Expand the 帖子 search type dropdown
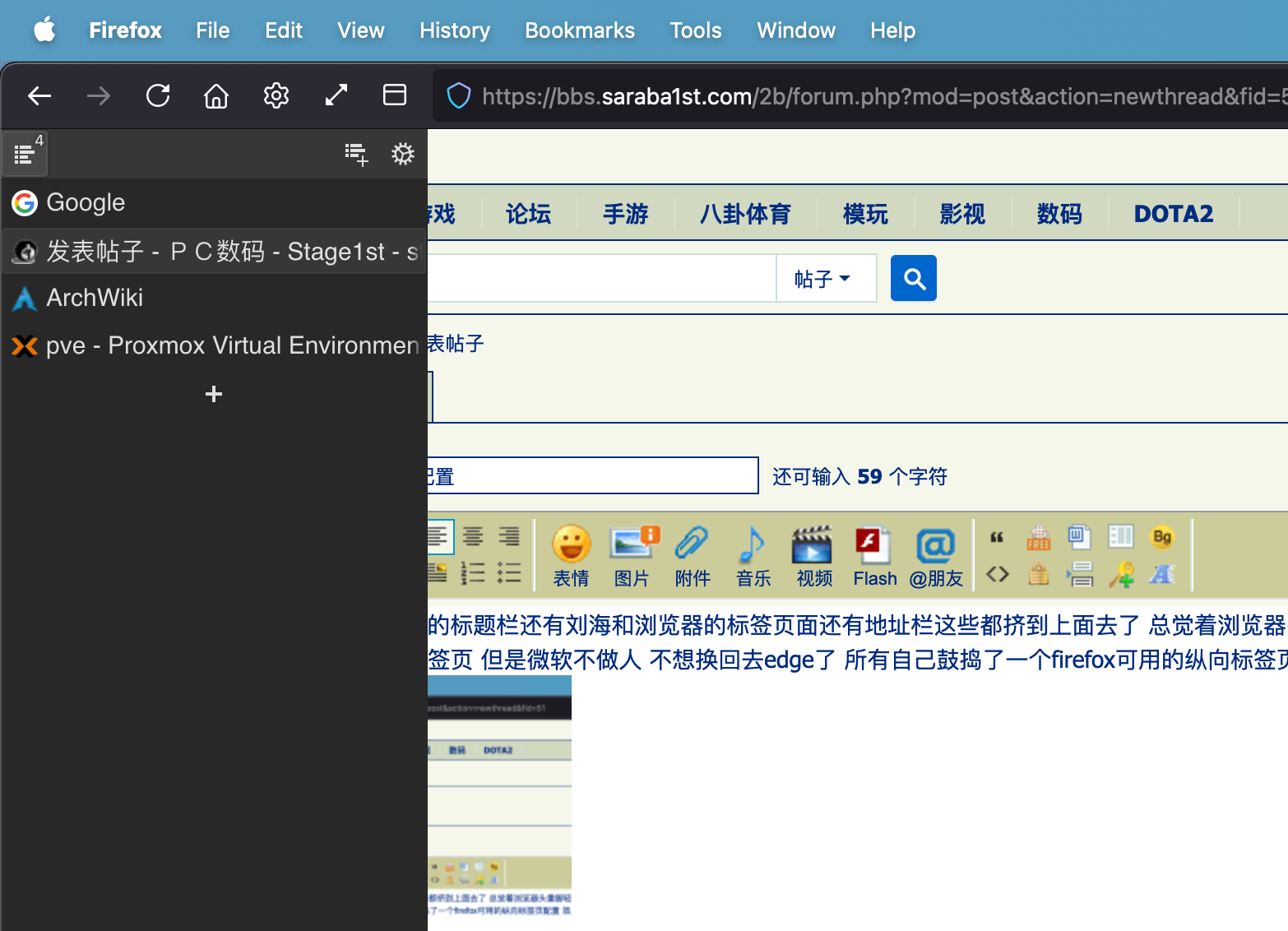 click(x=825, y=279)
